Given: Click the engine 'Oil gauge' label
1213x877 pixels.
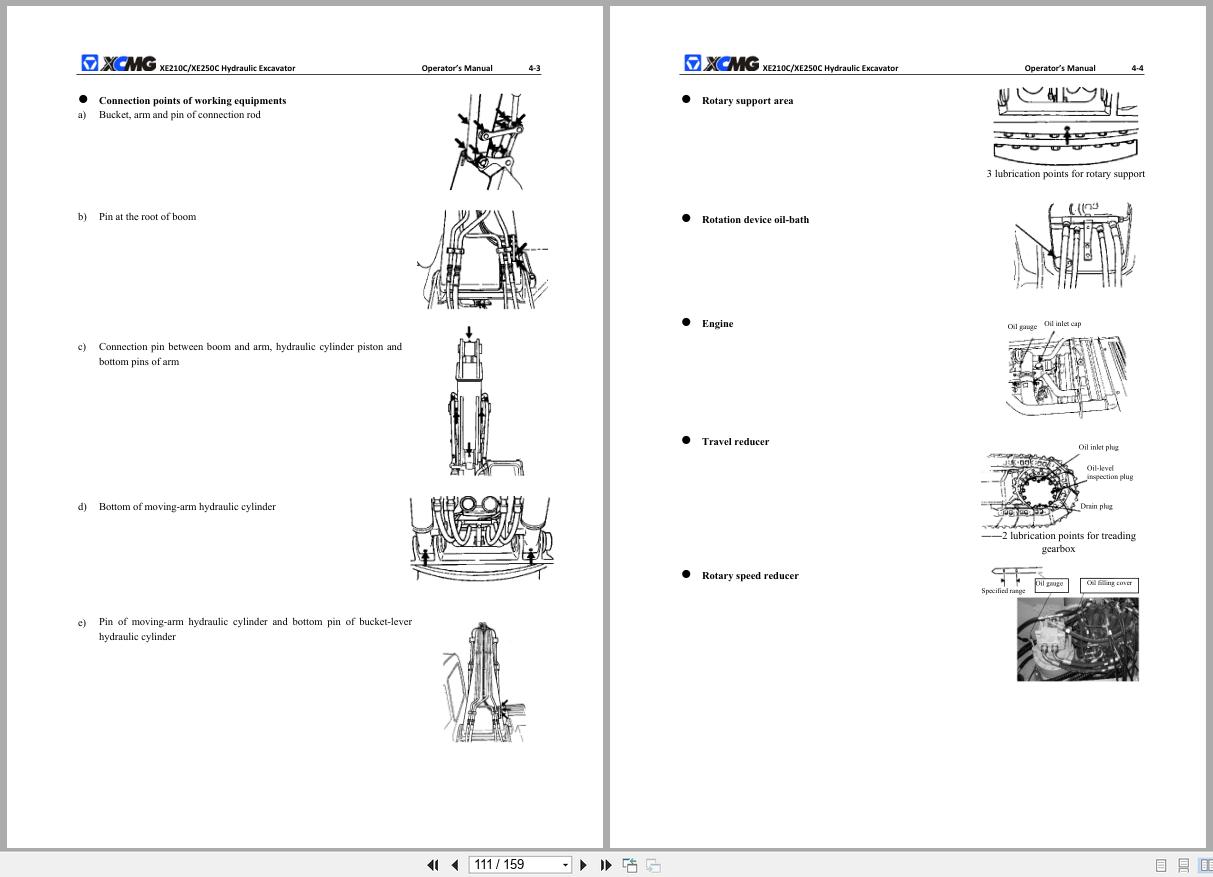Looking at the screenshot, I should 1022,327.
